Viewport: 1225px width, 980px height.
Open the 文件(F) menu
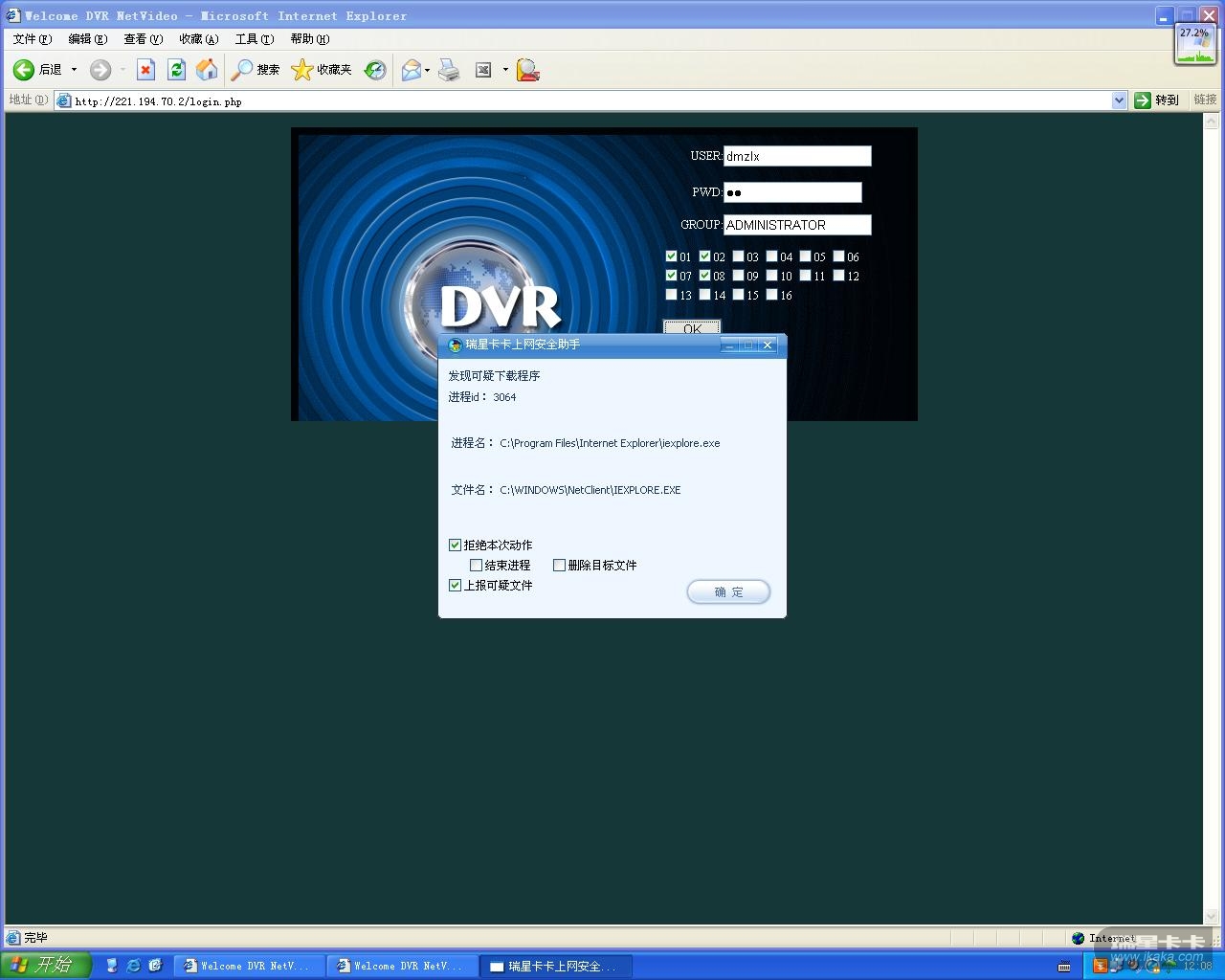[x=32, y=39]
